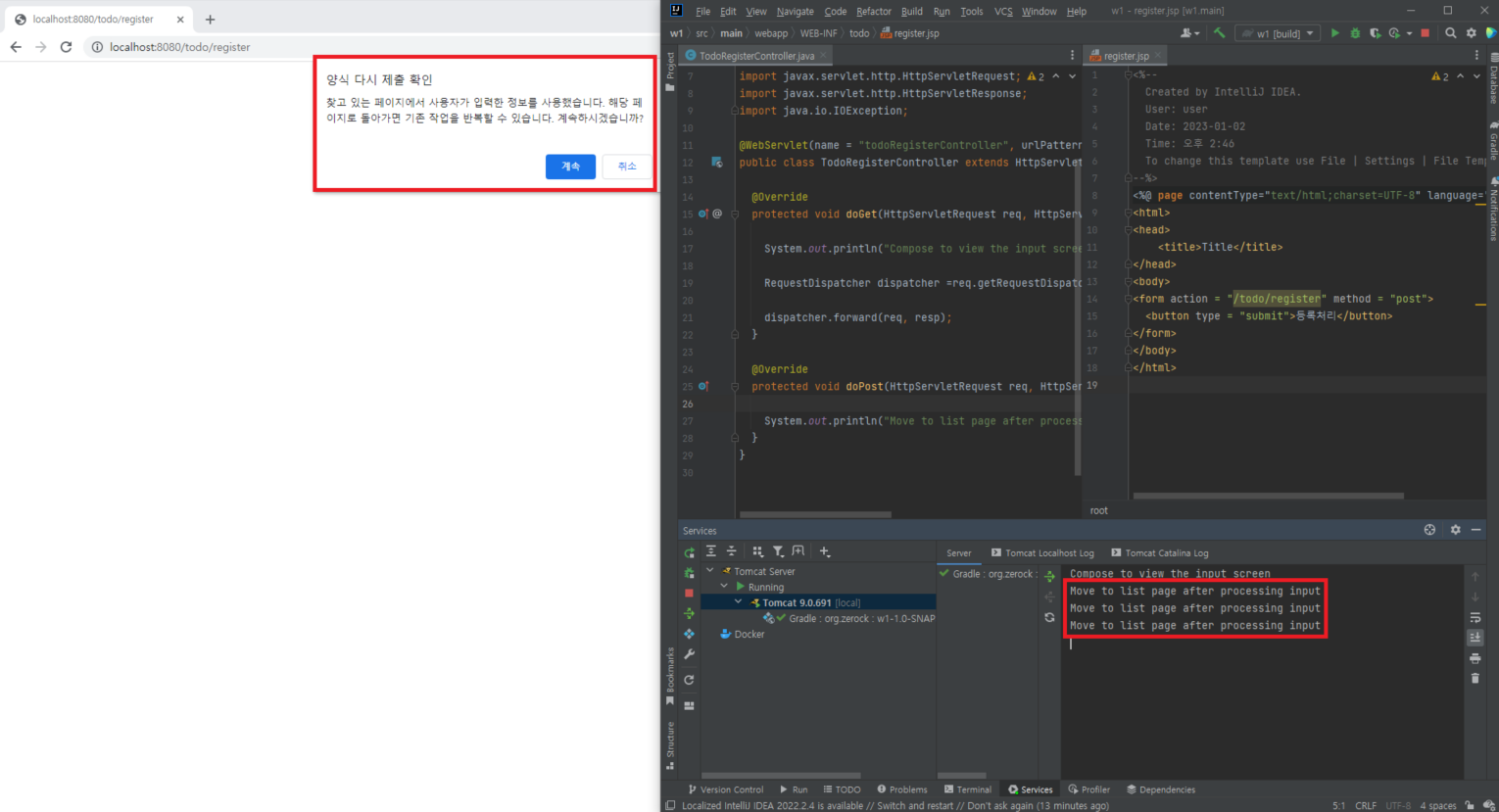The width and height of the screenshot is (1499, 812).
Task: Fold the doPost method block
Action: tap(734, 387)
